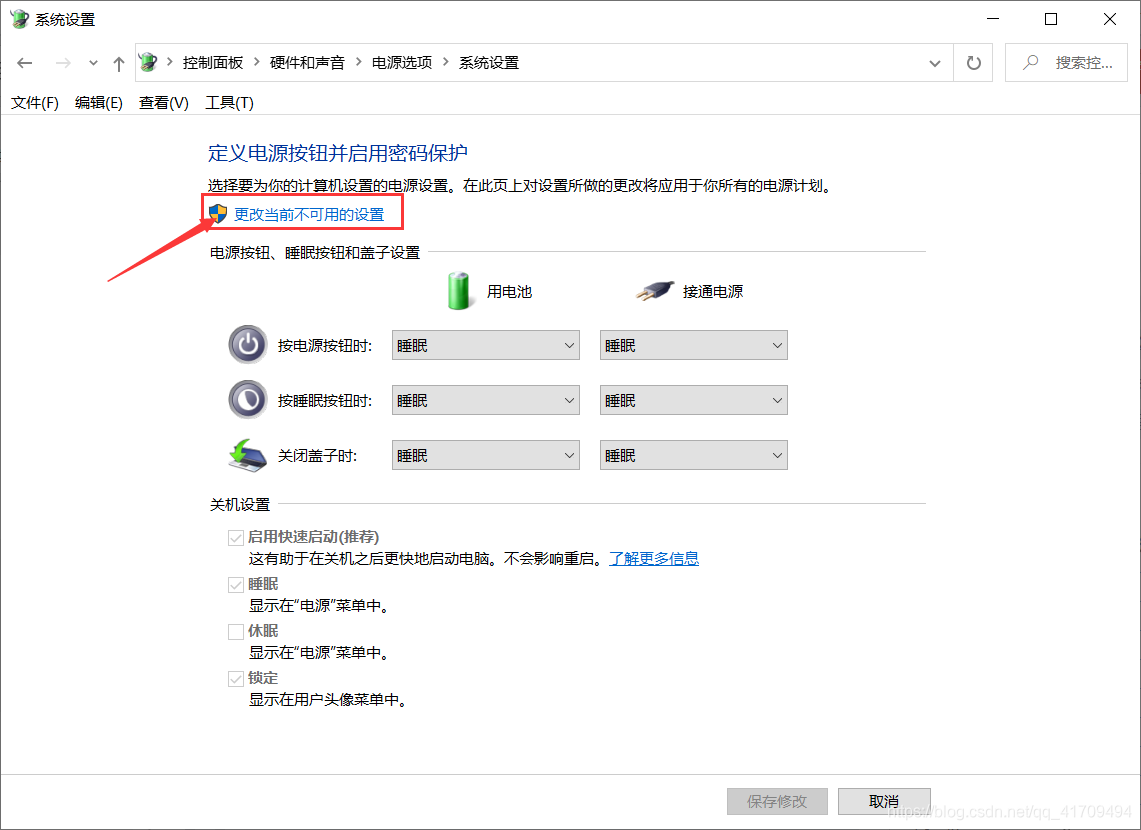Open sleep button on-battery dropdown
The image size is (1141, 830).
click(485, 400)
